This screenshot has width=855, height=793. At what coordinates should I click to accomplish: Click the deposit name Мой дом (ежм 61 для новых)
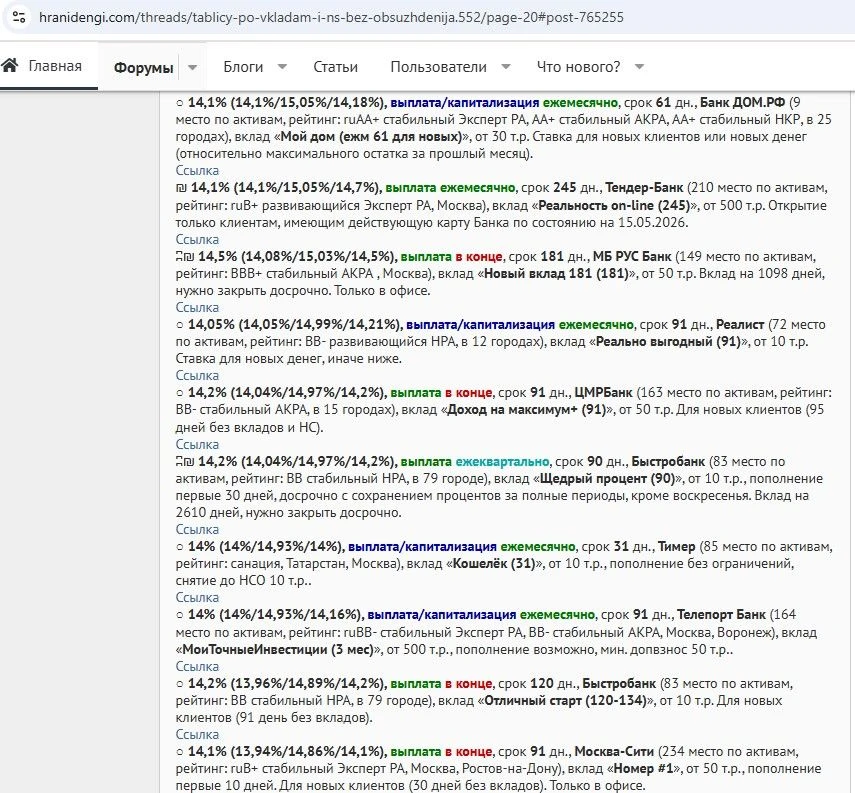click(371, 136)
